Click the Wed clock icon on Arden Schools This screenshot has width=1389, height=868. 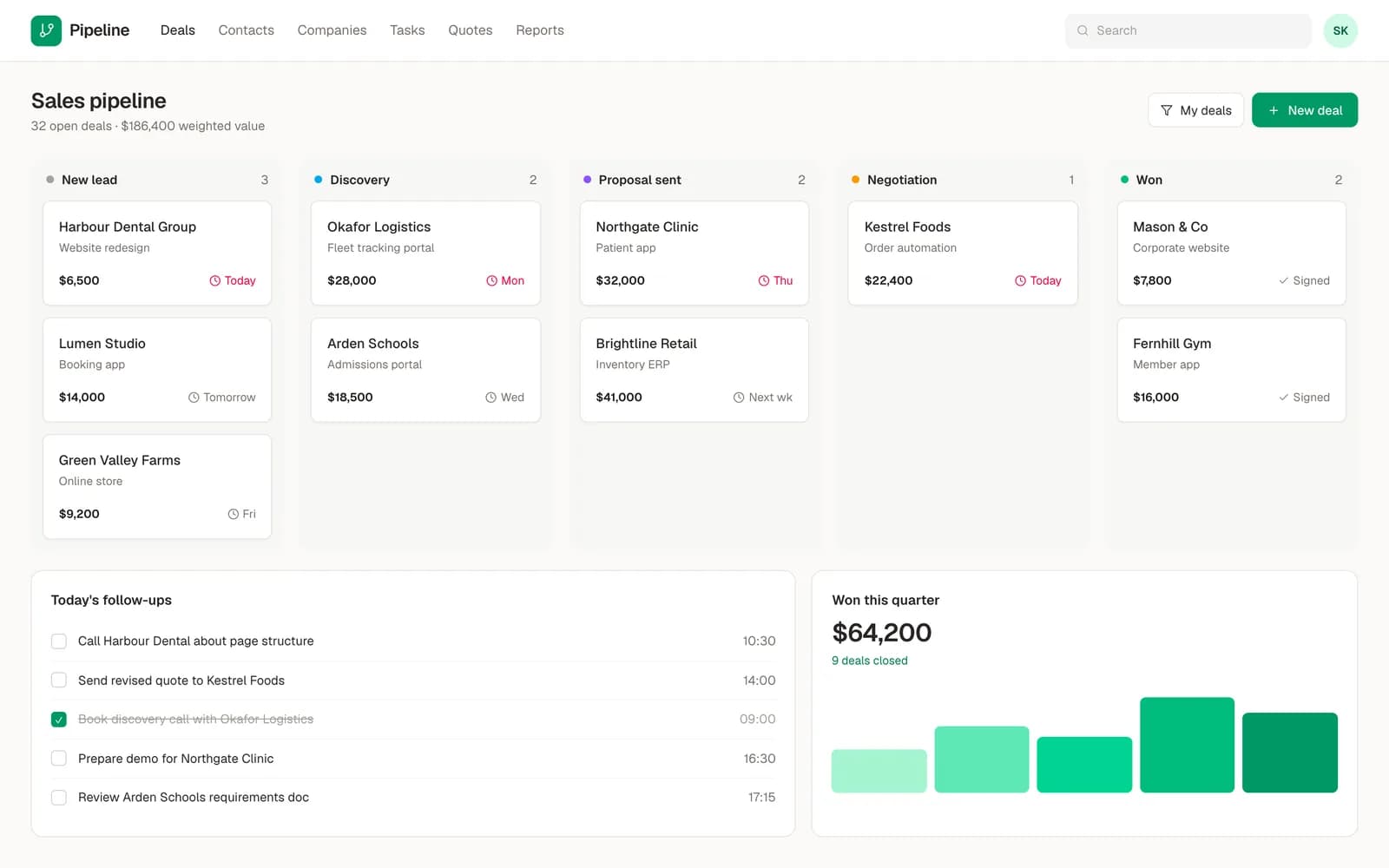[491, 398]
